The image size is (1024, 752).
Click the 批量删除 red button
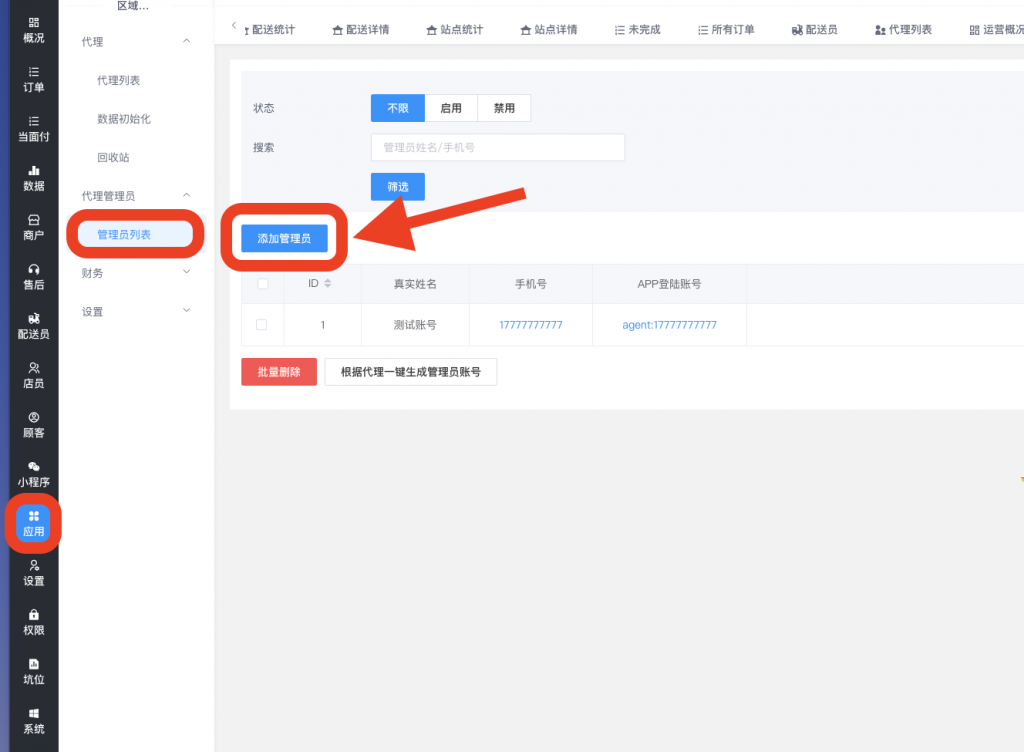(x=278, y=372)
